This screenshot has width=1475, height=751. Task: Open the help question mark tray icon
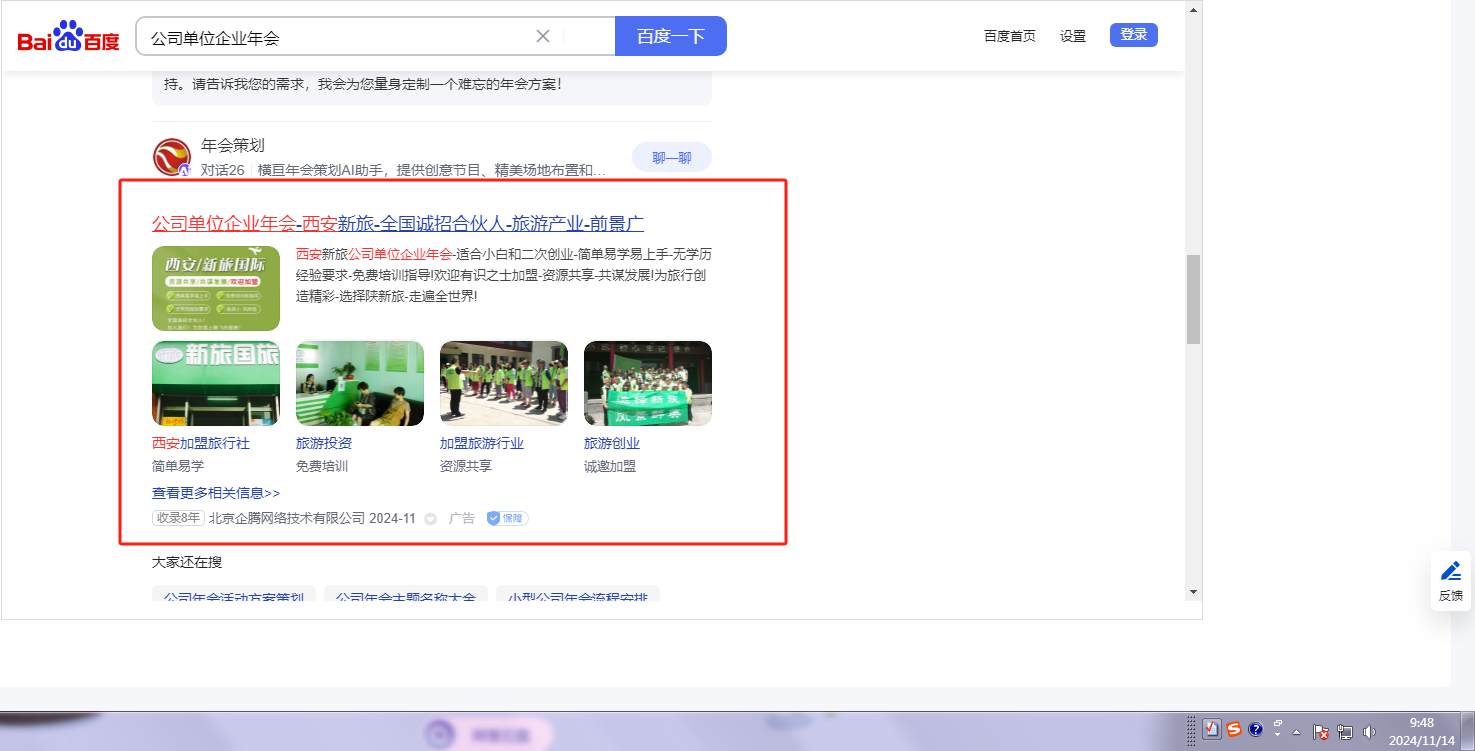[x=1256, y=729]
